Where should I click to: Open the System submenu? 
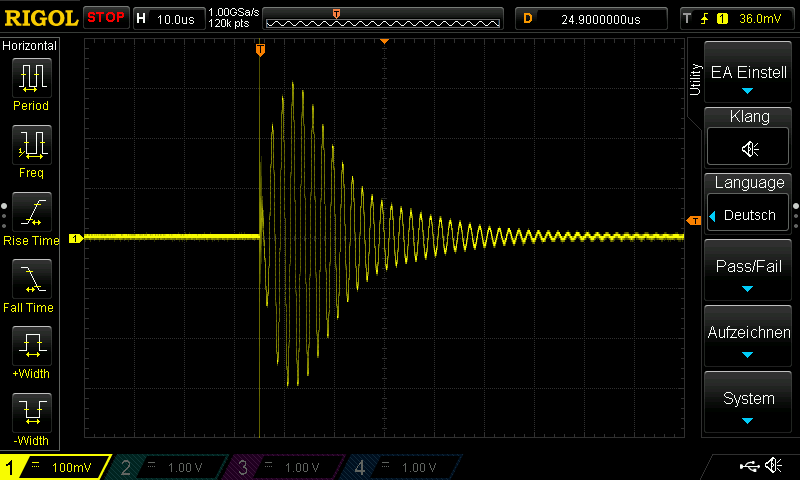point(748,402)
